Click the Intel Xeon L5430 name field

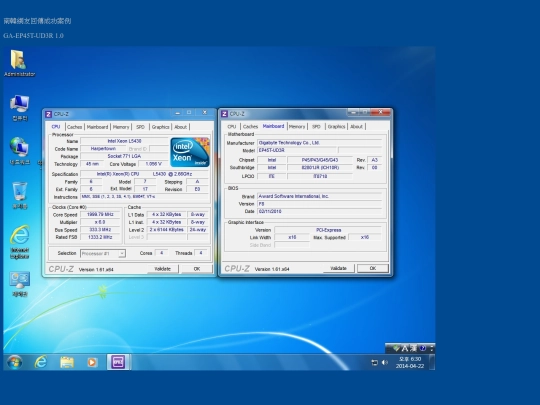tap(124, 141)
